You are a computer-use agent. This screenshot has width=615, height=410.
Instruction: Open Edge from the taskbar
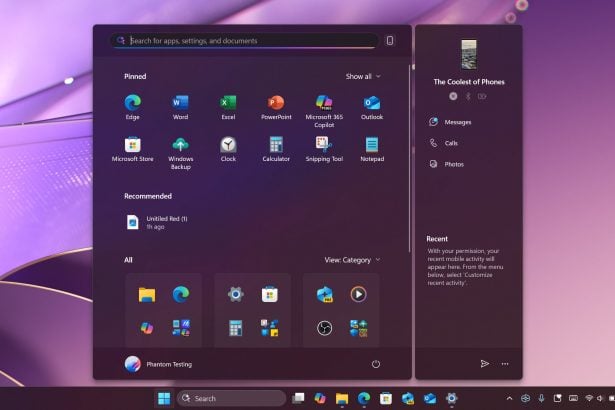click(x=364, y=399)
